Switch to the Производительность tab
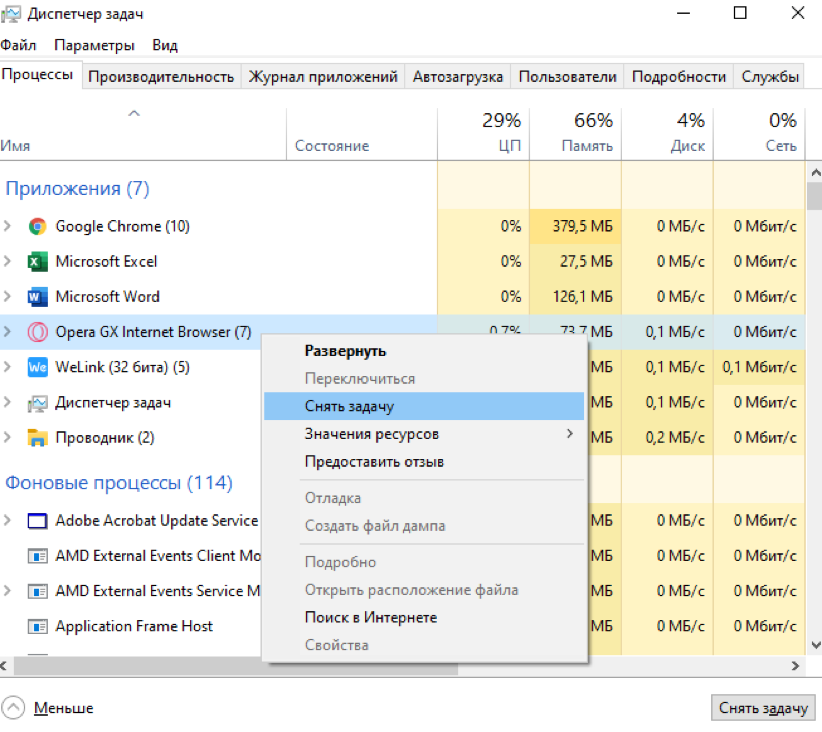The height and width of the screenshot is (732, 822). point(161,77)
